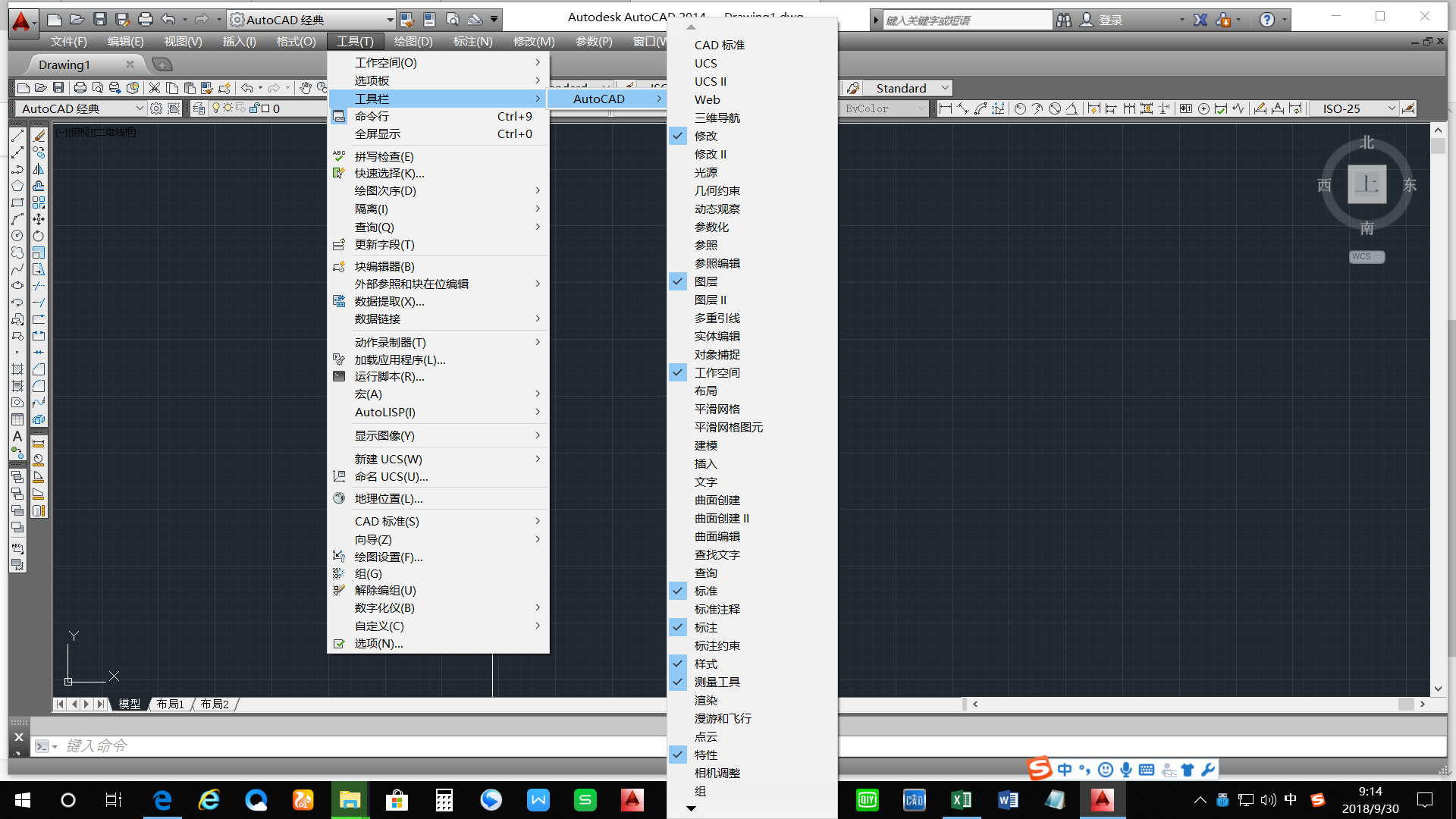Click the Workspace Settings gear icon
This screenshot has width=1456, height=819.
coord(156,108)
